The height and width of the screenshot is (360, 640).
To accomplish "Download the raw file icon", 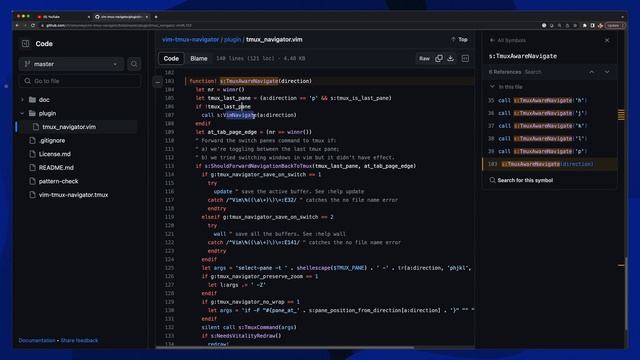I will [450, 58].
